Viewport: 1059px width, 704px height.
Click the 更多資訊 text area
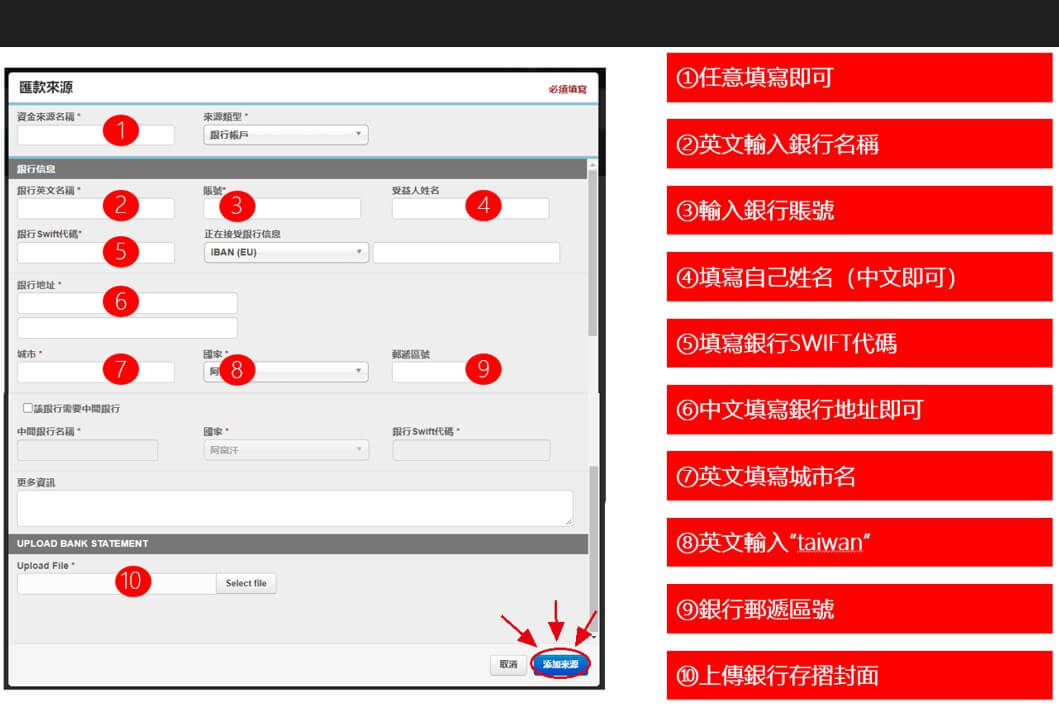(x=294, y=508)
